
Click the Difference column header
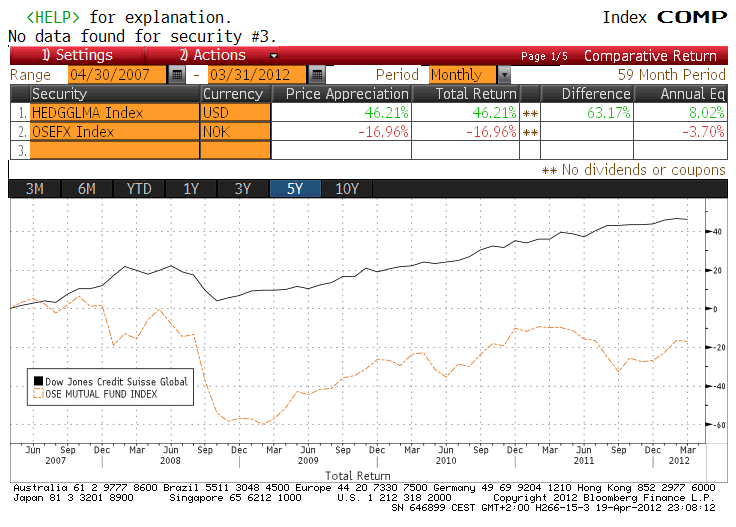587,94
